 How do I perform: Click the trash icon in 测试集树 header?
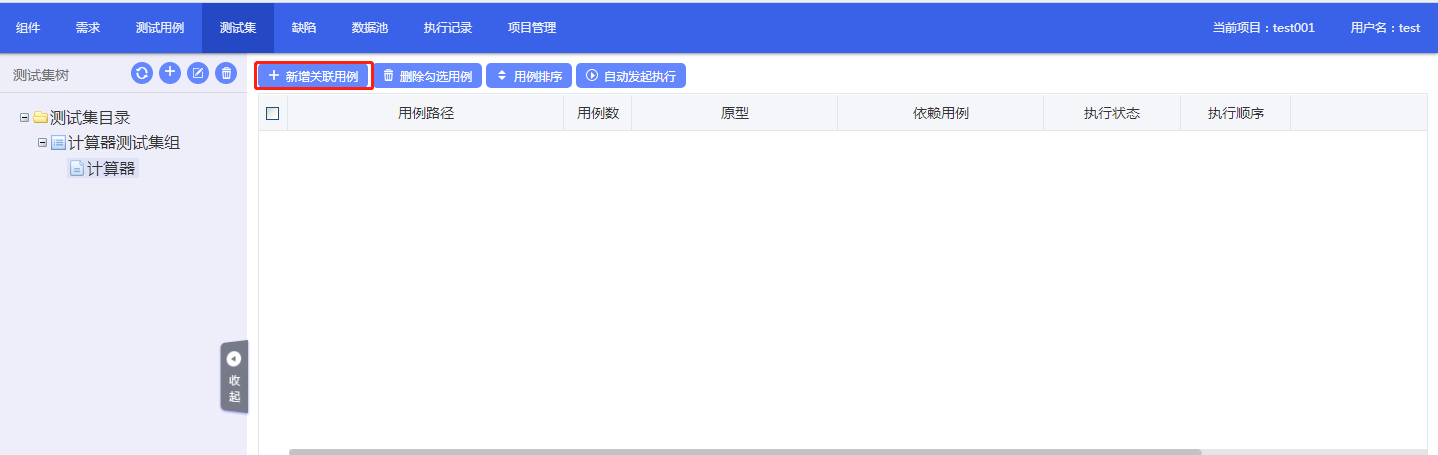click(x=226, y=73)
